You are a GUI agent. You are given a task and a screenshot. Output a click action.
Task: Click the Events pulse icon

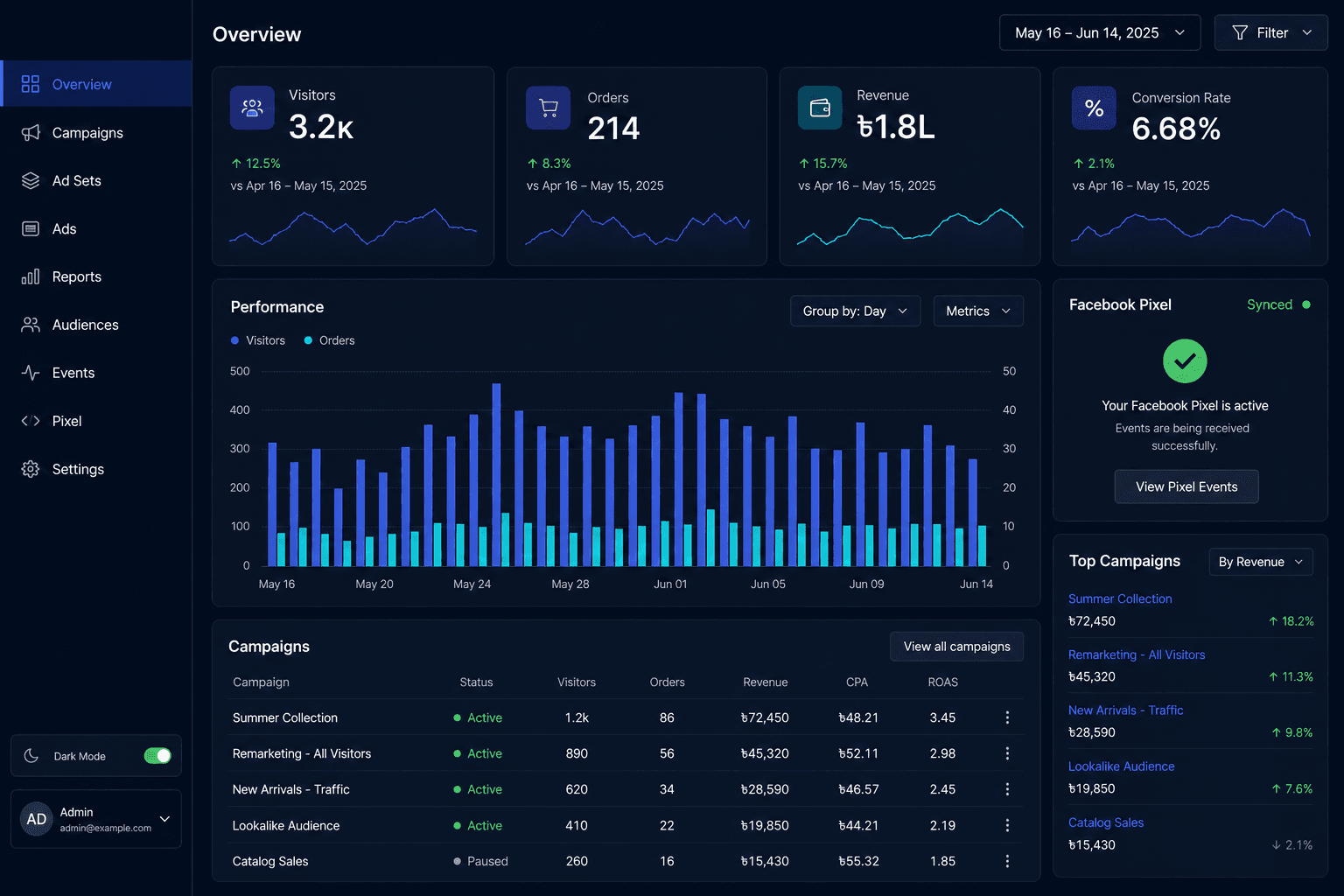point(31,373)
